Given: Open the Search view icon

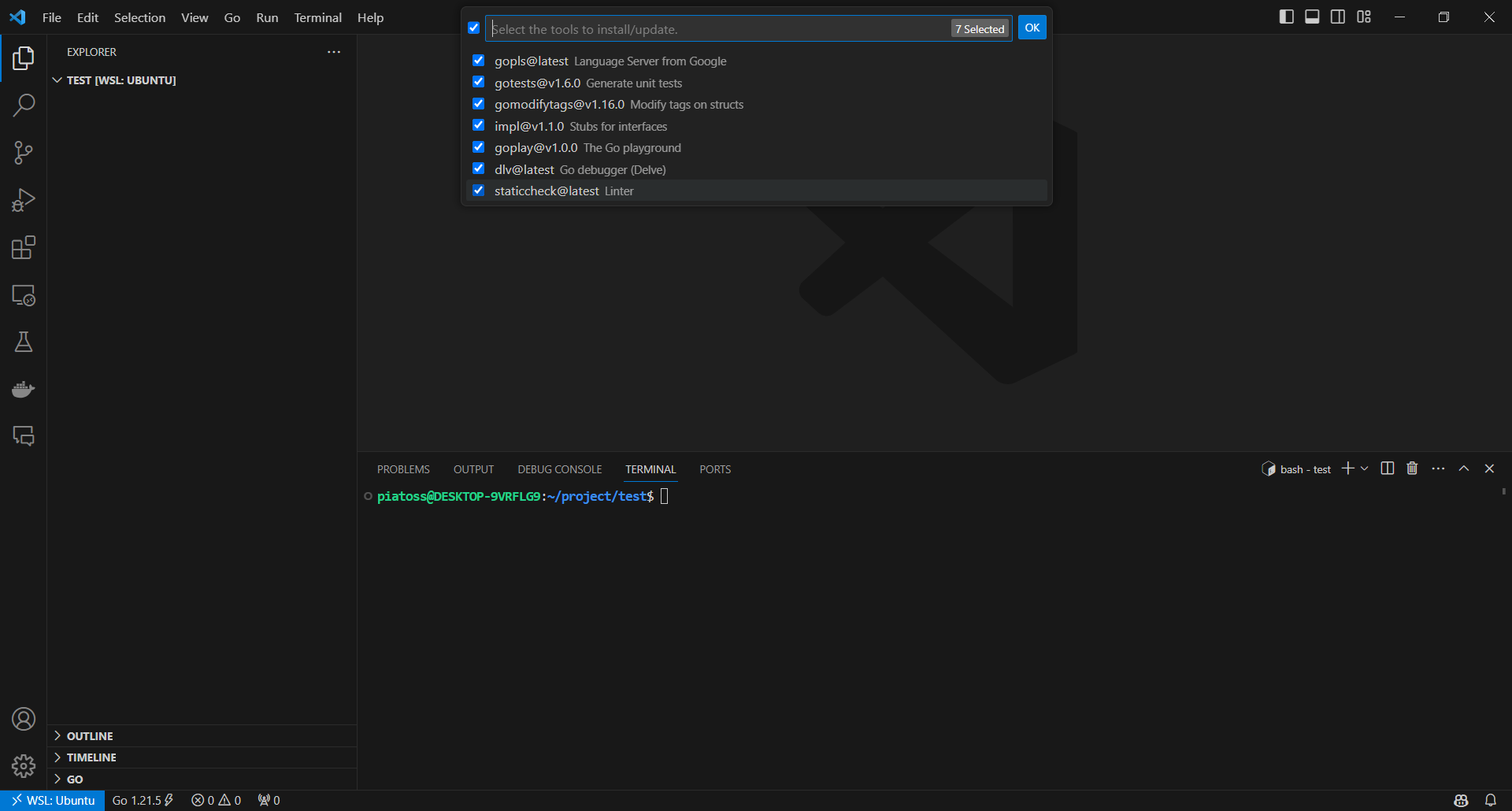Looking at the screenshot, I should coord(24,106).
